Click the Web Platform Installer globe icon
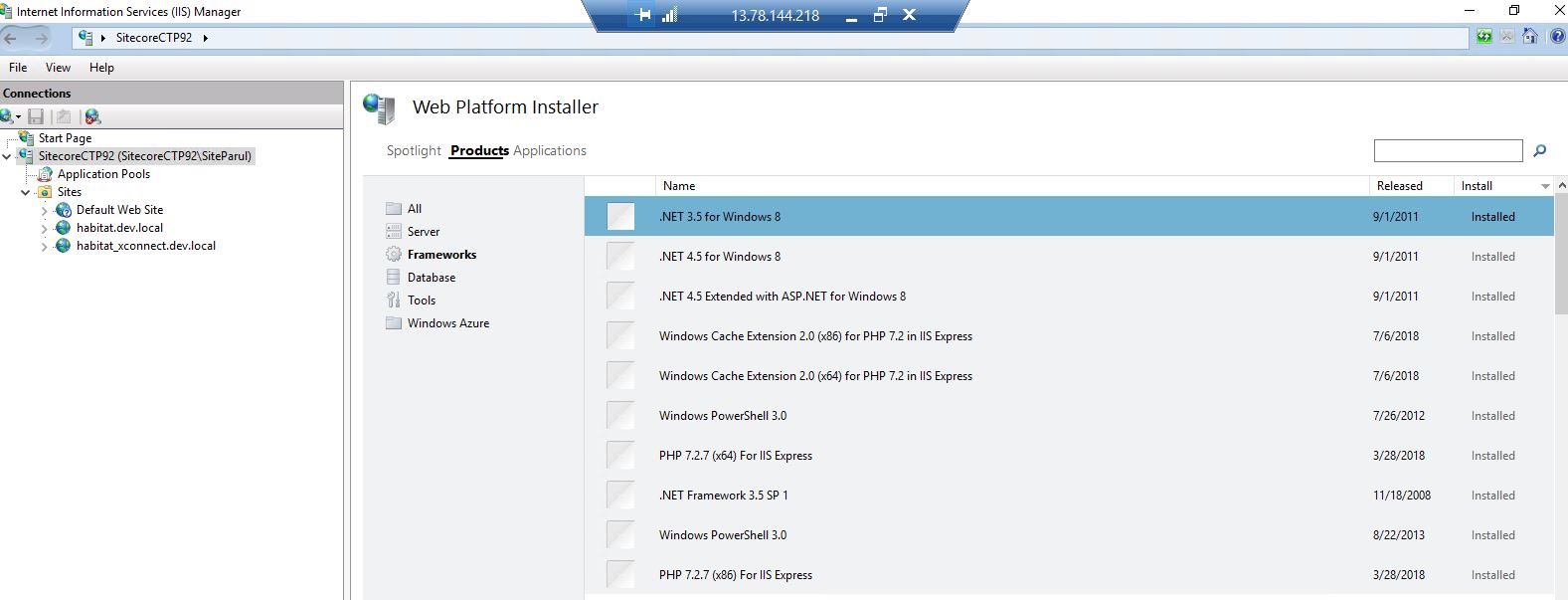Viewport: 1568px width, 600px height. 379,107
